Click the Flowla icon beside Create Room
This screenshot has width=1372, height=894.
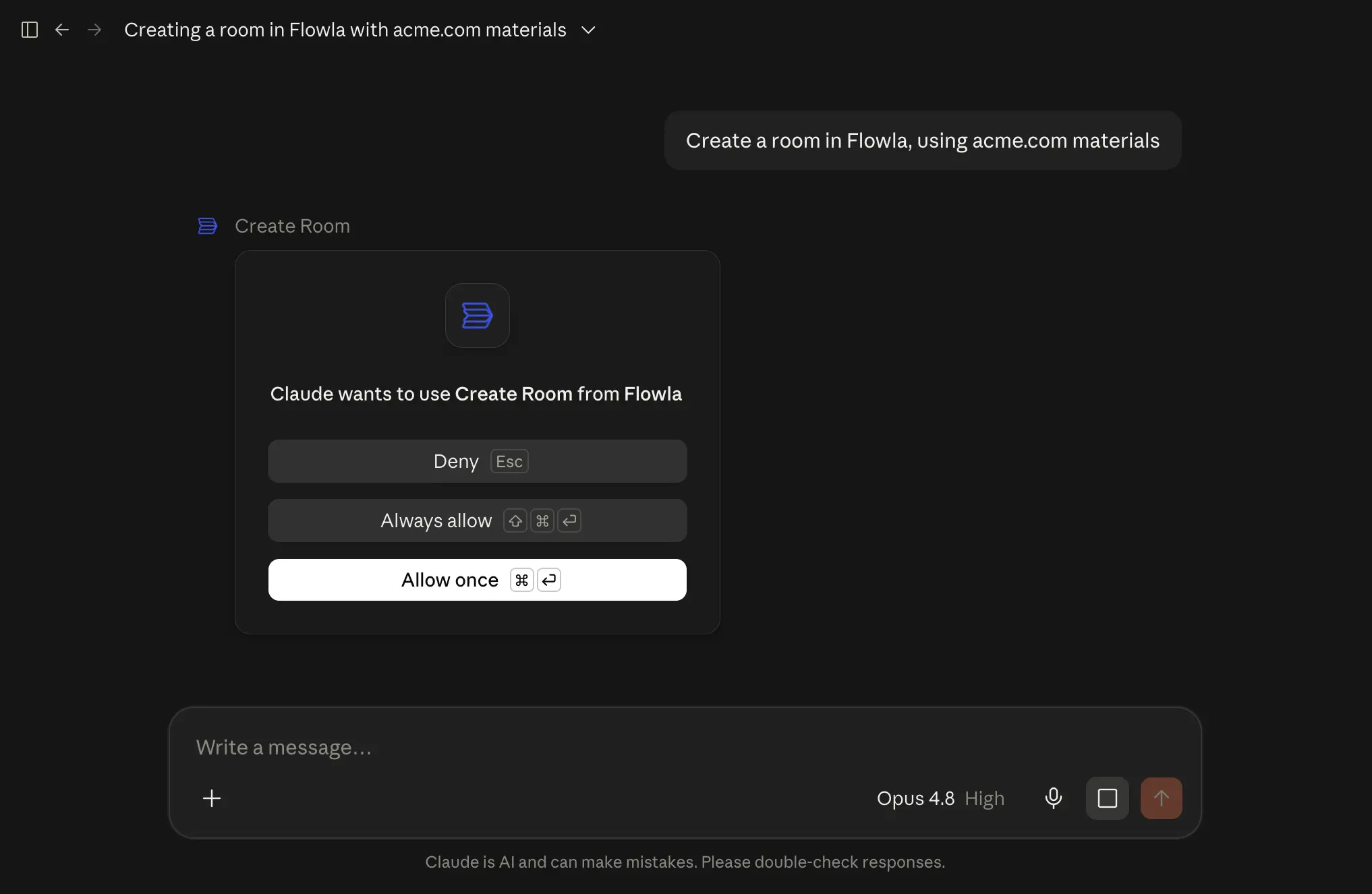point(208,226)
